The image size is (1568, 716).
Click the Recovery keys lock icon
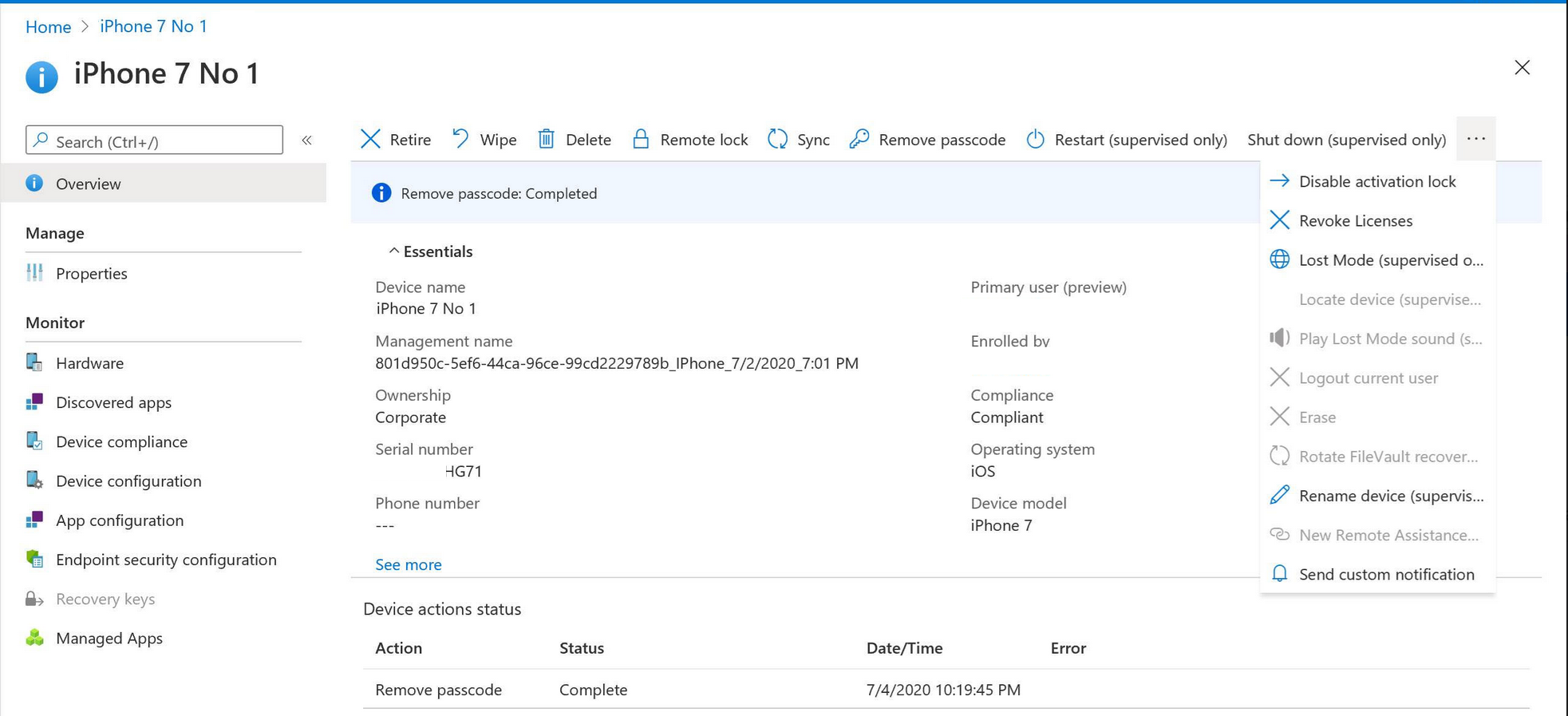click(34, 599)
